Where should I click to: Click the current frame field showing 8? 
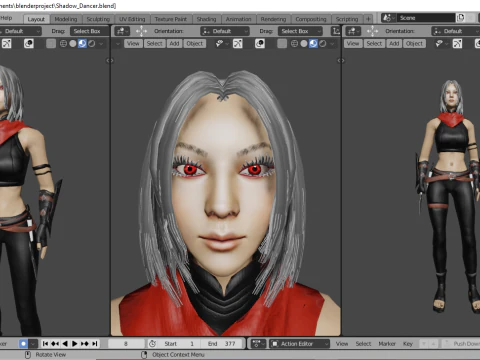[x=126, y=344]
